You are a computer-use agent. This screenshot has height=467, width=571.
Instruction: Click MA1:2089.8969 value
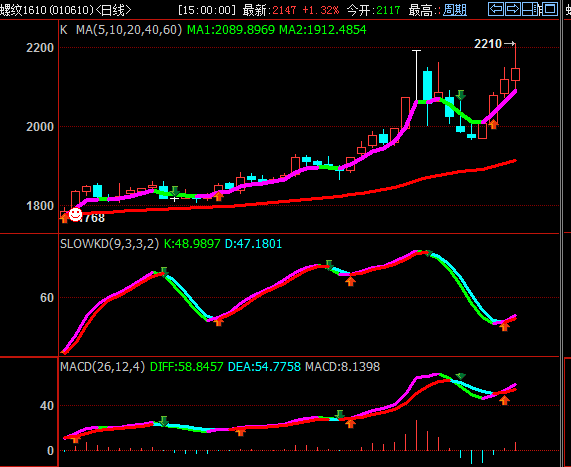coord(231,30)
